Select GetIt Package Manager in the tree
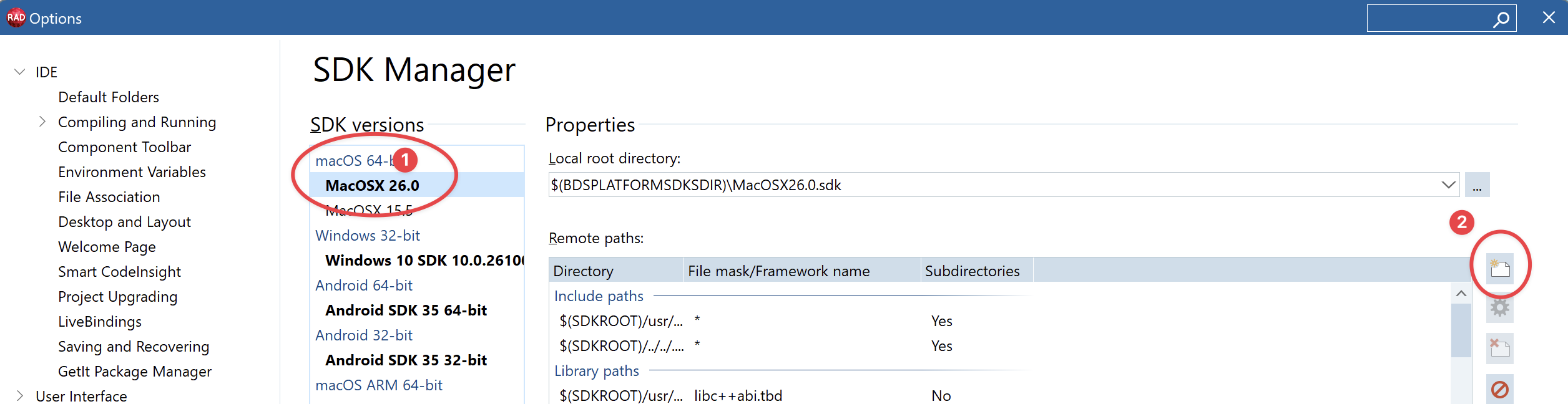This screenshot has width=1568, height=404. click(x=135, y=372)
